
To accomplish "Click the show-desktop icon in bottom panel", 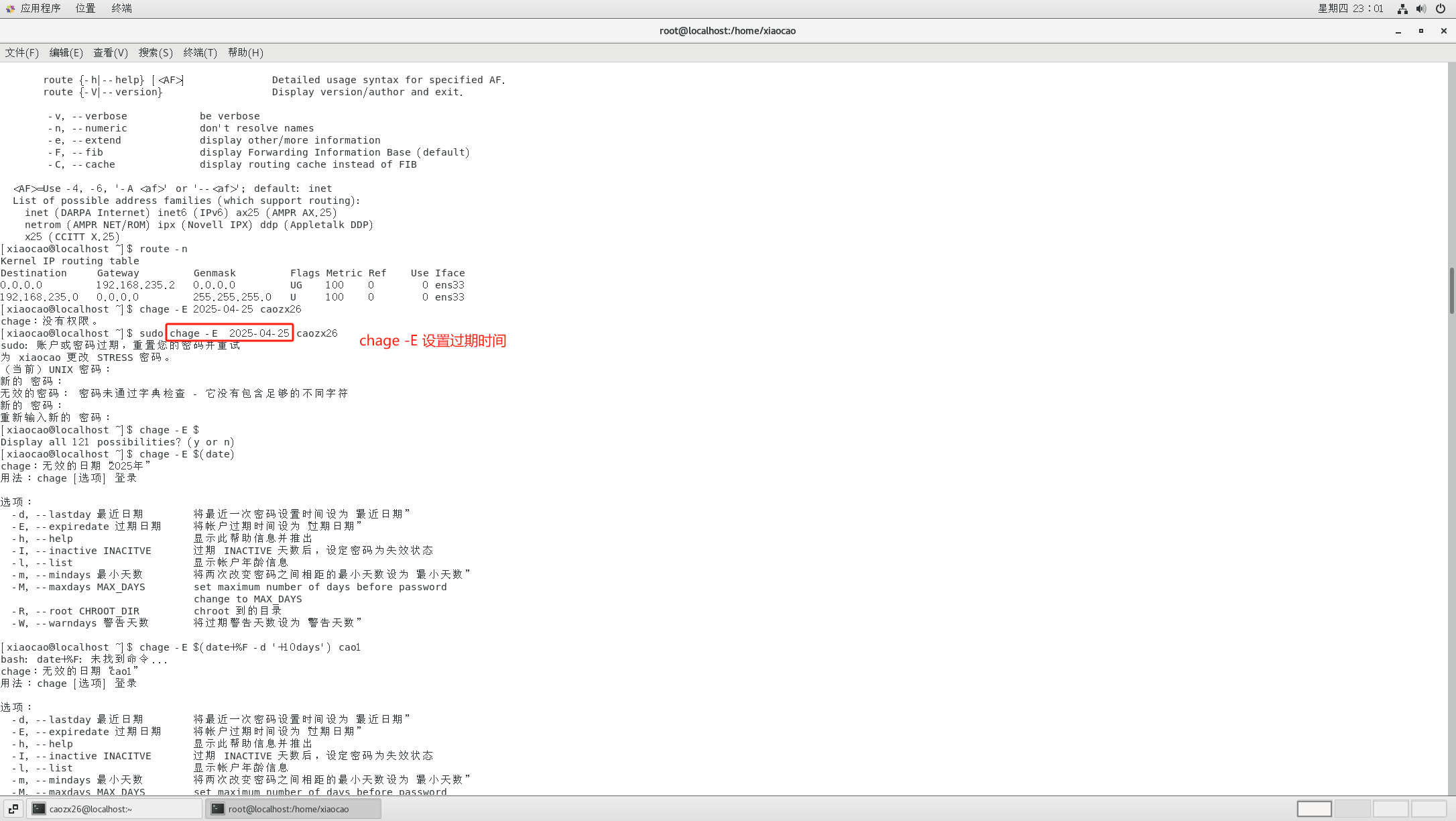I will point(13,809).
